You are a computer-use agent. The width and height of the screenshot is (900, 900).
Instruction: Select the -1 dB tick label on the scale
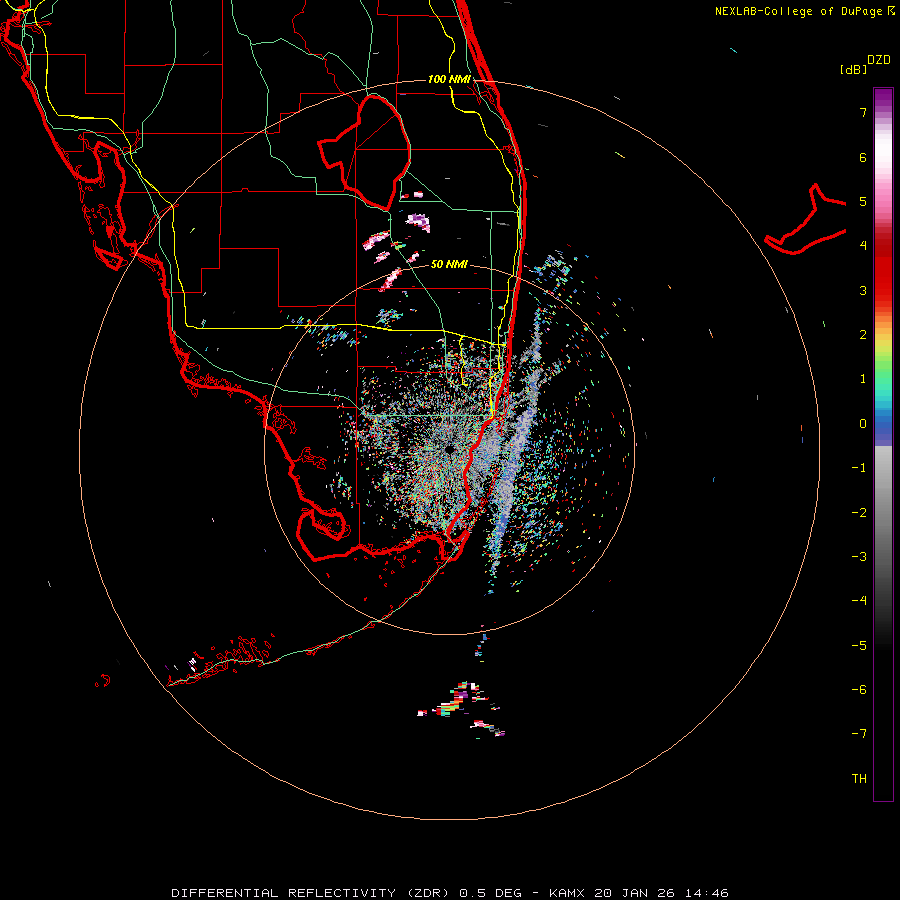tap(859, 468)
